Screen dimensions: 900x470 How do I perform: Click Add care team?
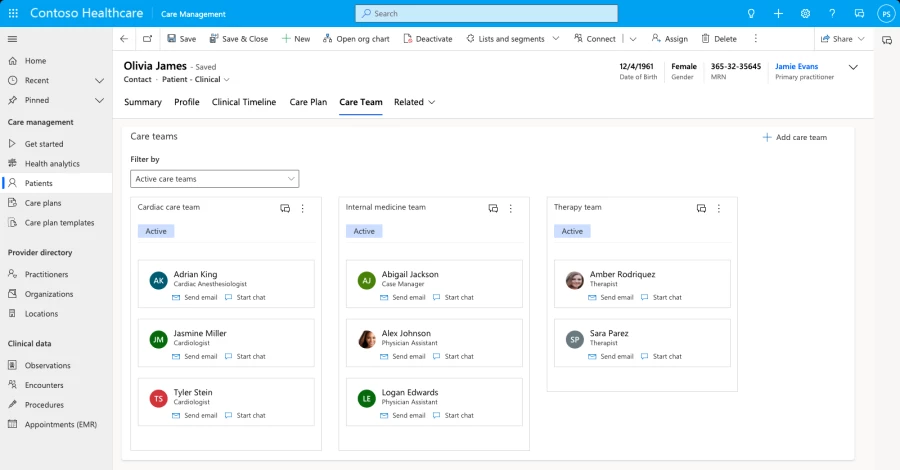(x=794, y=137)
